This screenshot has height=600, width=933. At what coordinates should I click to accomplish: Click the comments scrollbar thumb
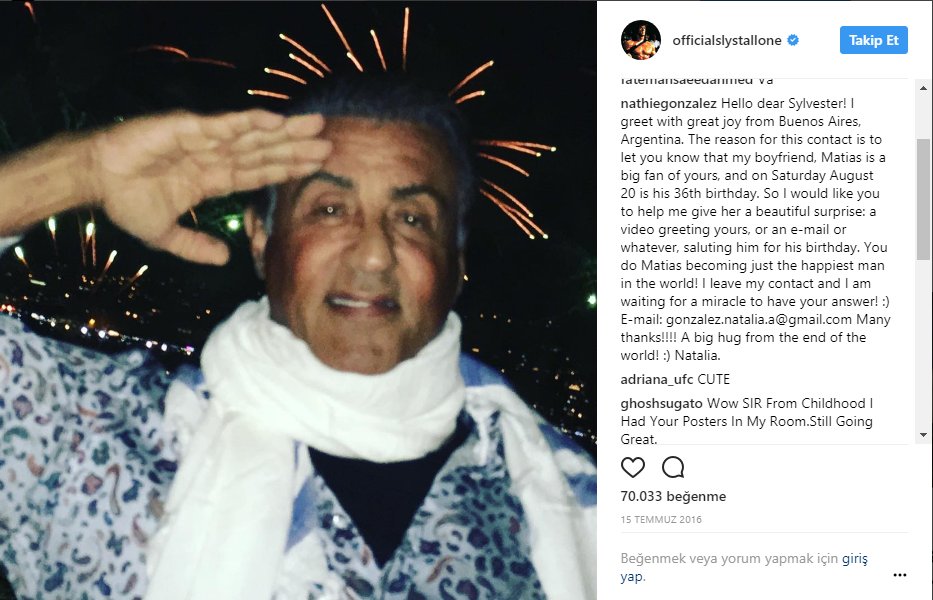tap(923, 199)
